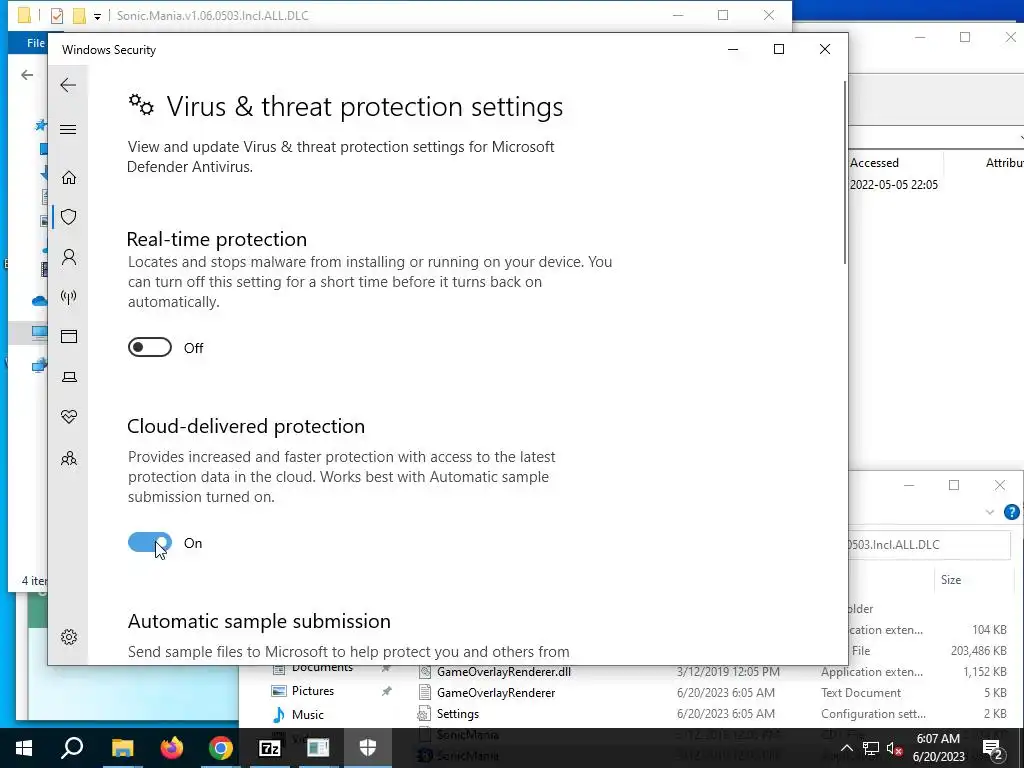
Task: Open Device performance & health heart icon
Action: [69, 417]
